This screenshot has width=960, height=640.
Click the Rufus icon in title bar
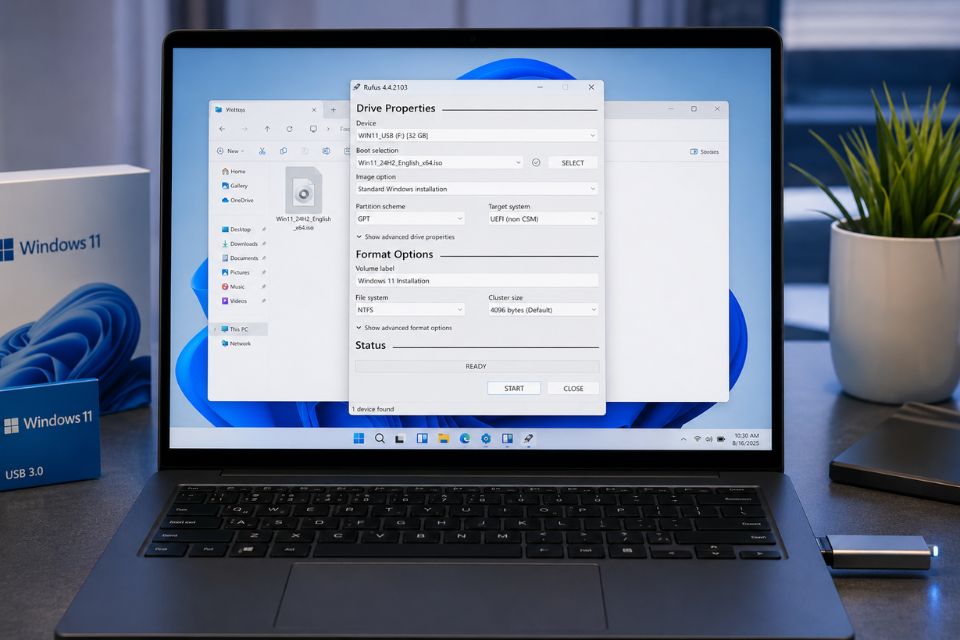point(356,87)
